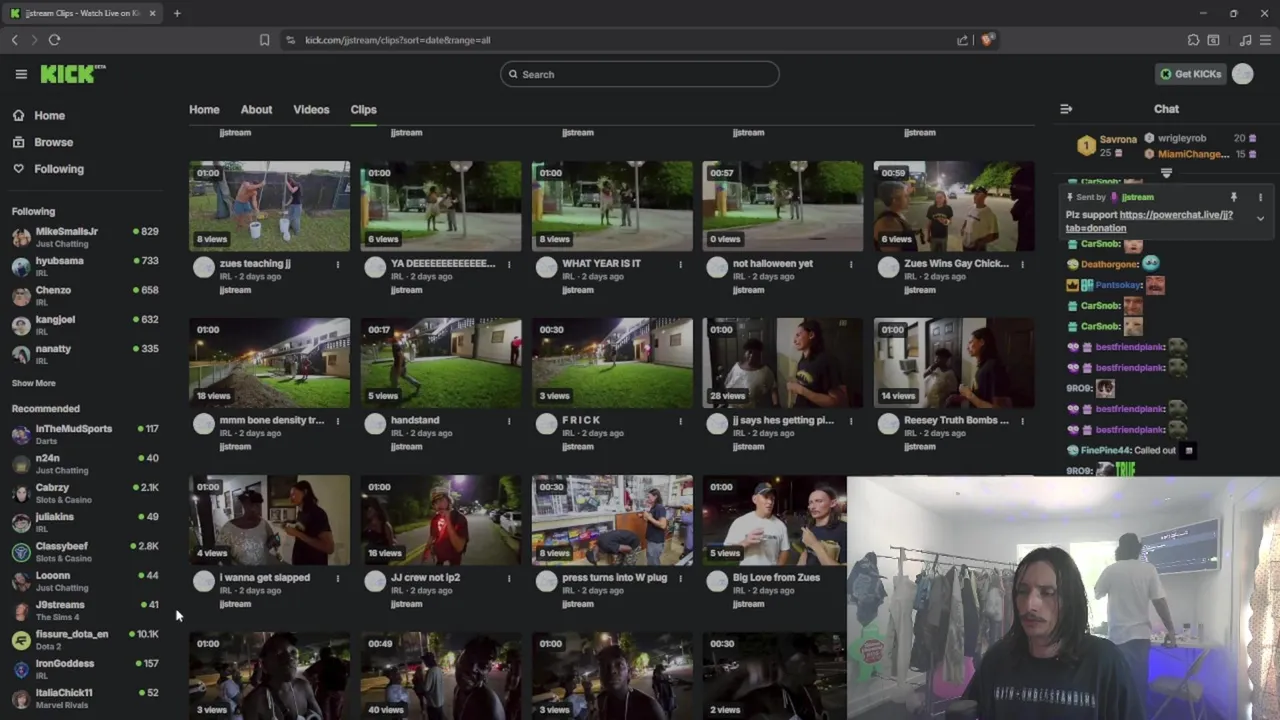
Task: Switch to the About channel tab
Action: tap(256, 110)
